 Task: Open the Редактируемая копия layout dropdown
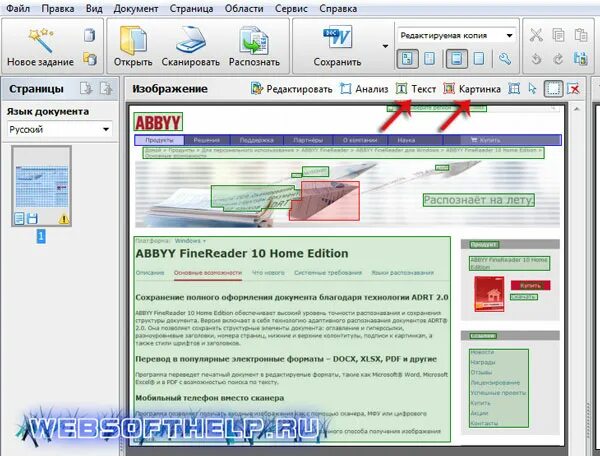[x=457, y=36]
